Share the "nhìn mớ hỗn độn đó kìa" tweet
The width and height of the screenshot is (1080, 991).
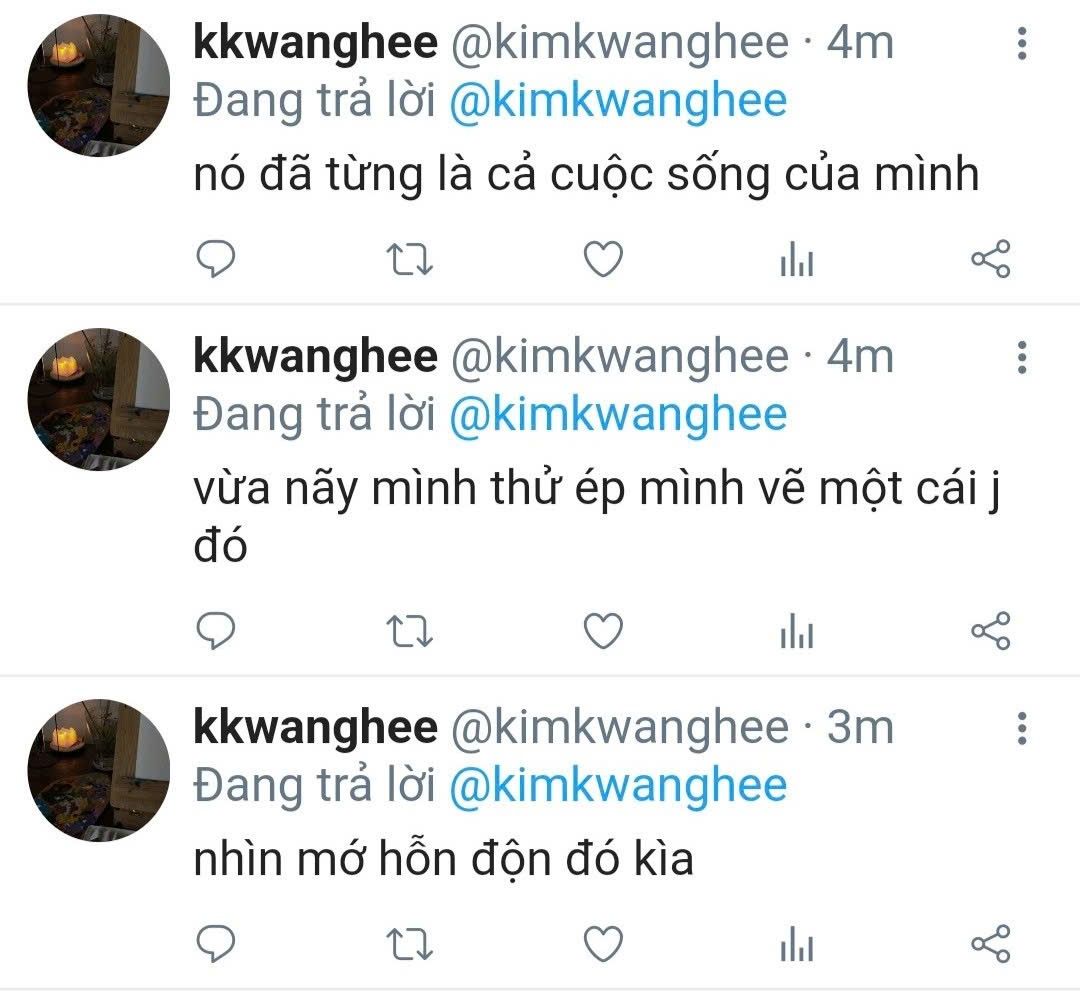tap(990, 943)
